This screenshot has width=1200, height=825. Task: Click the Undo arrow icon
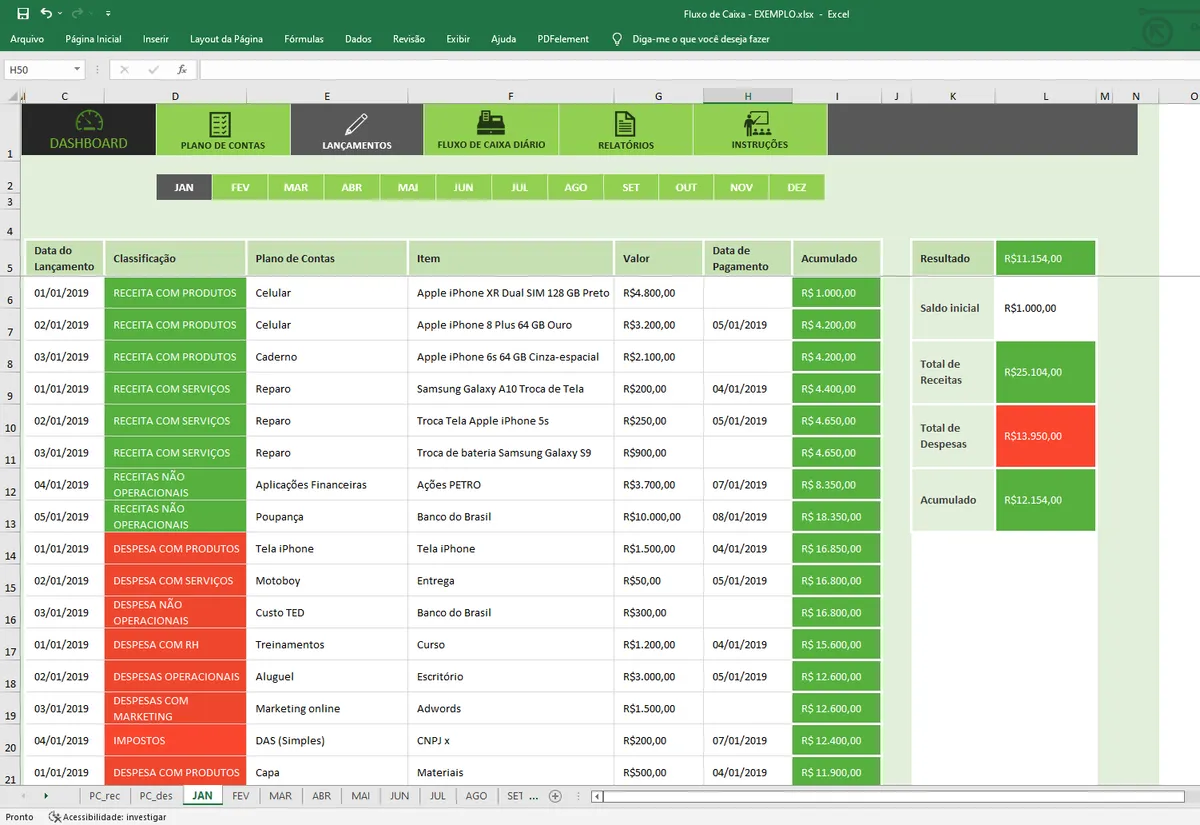coord(46,14)
